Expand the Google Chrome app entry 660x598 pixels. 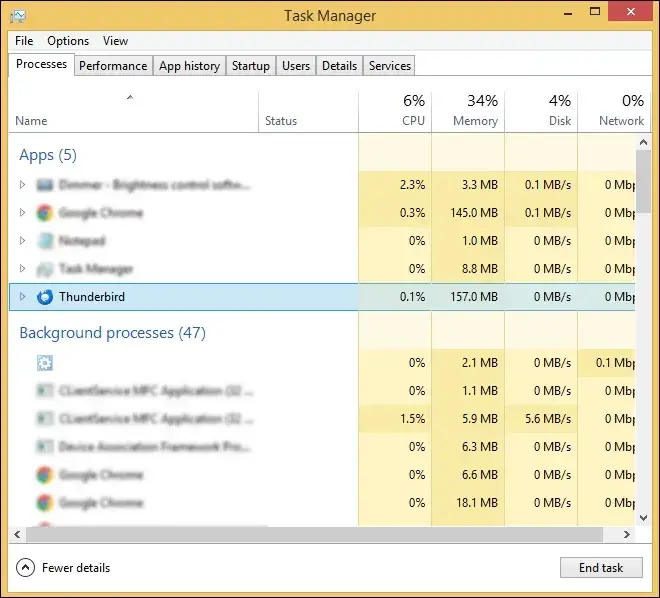pyautogui.click(x=23, y=213)
